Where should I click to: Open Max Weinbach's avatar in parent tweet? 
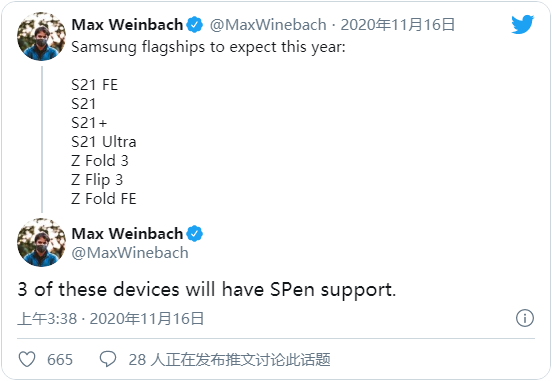pos(42,36)
